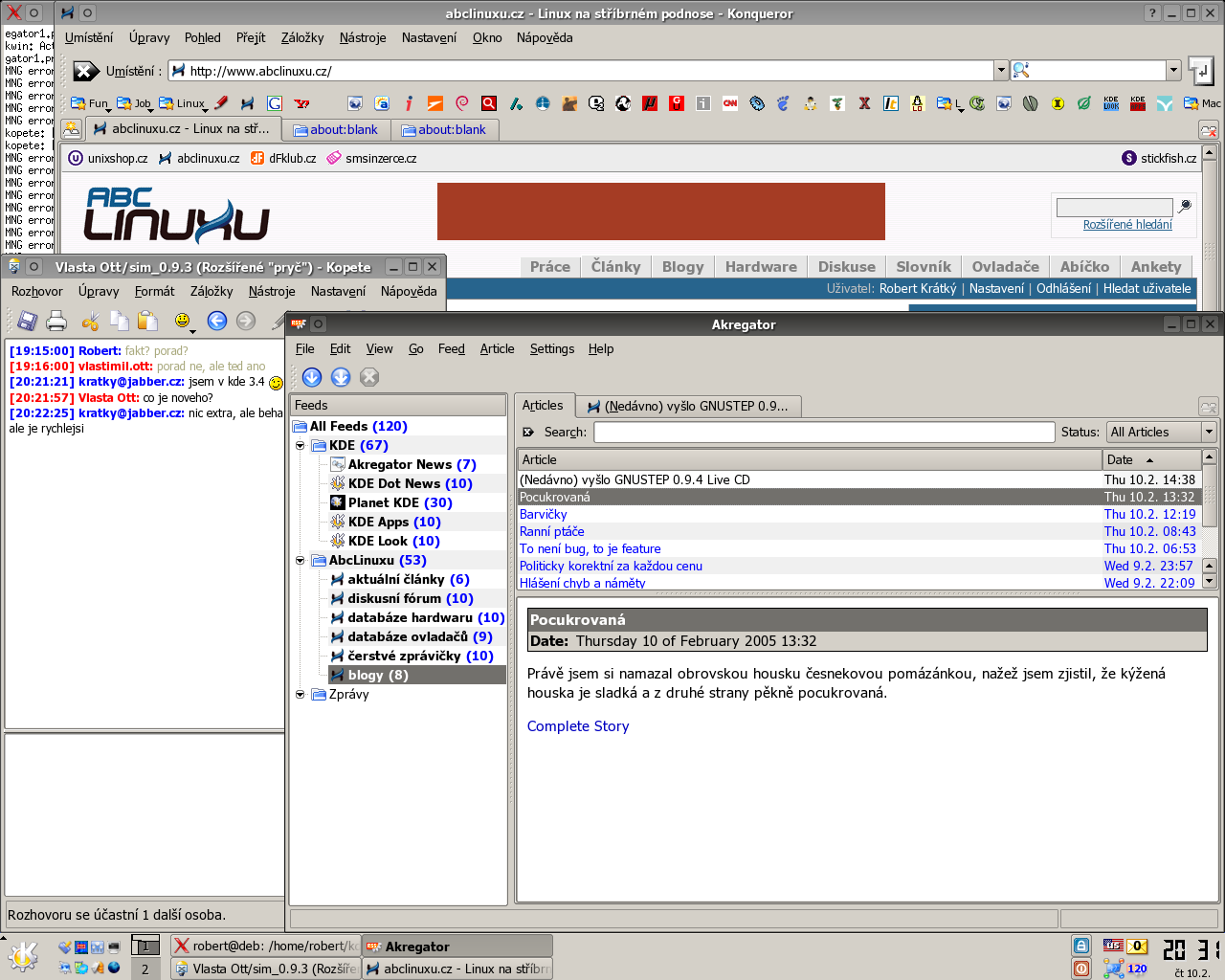This screenshot has width=1225, height=980.
Task: Click Fetch Feed icon in Akregator toolbar
Action: coord(312,377)
